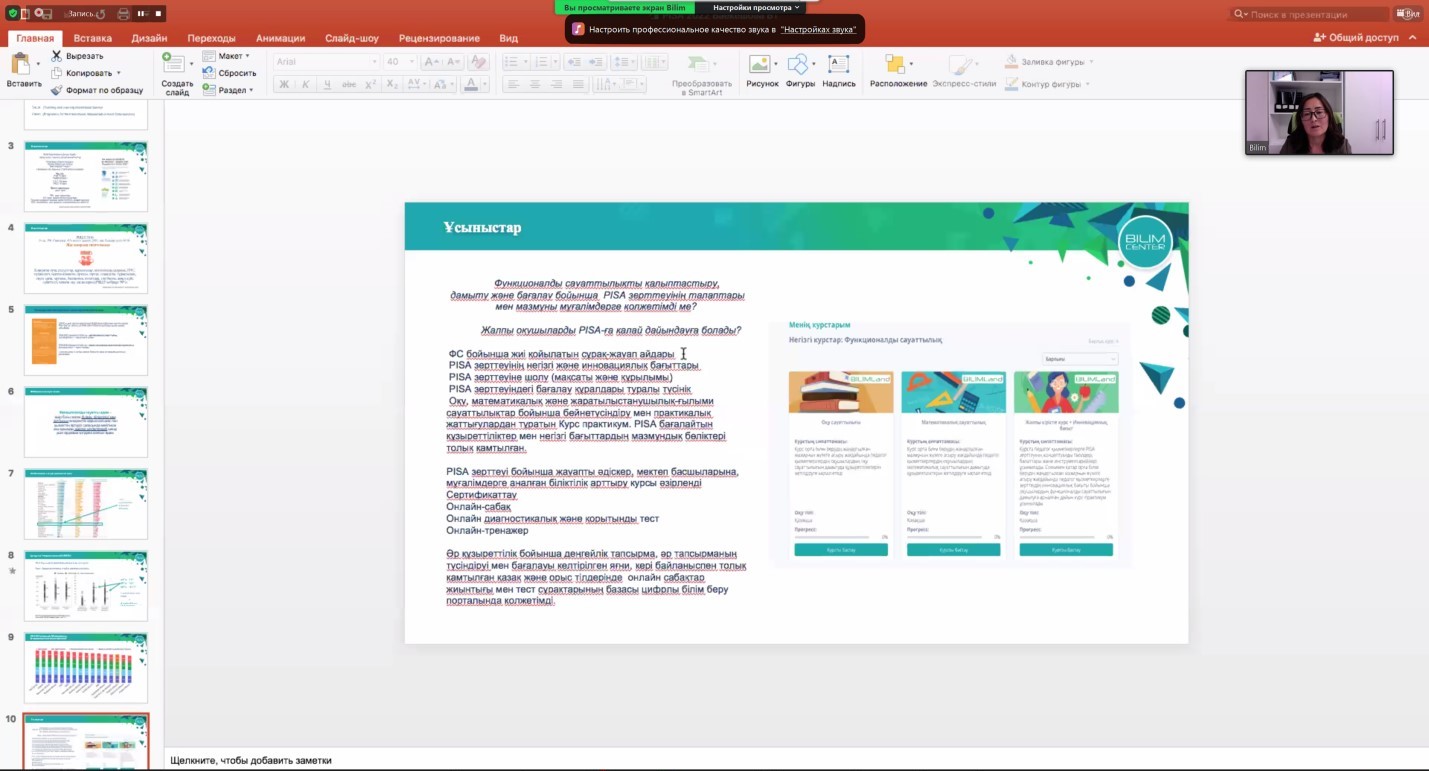Switch to the Слайд-шоу tab
The height and width of the screenshot is (771, 1429).
pos(351,38)
